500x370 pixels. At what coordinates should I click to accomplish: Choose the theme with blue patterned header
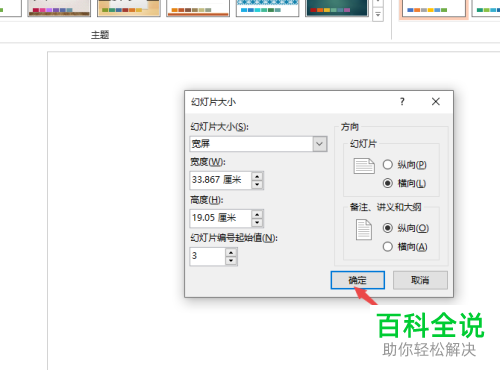267,7
